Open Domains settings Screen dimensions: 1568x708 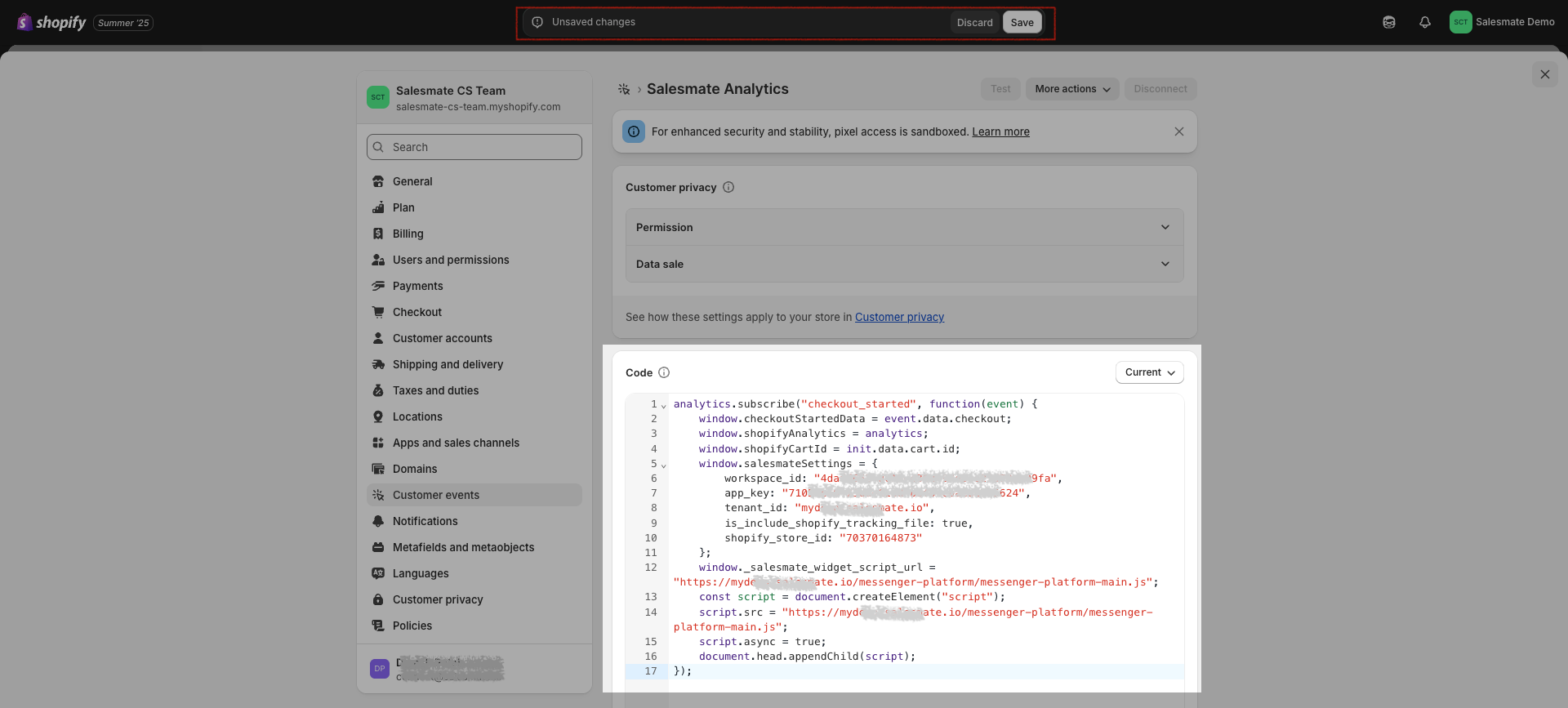[x=474, y=469]
